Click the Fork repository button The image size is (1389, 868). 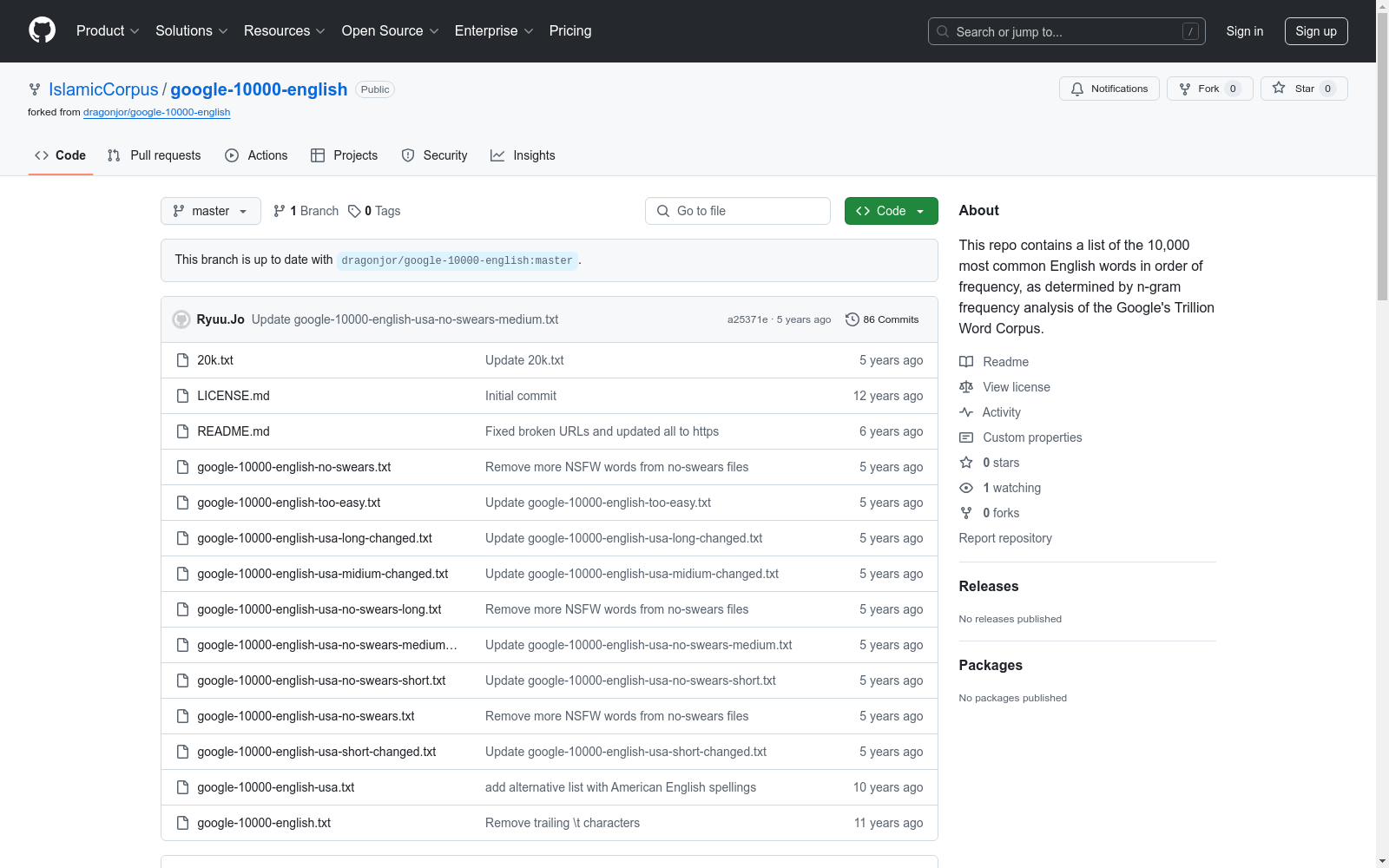1209,89
